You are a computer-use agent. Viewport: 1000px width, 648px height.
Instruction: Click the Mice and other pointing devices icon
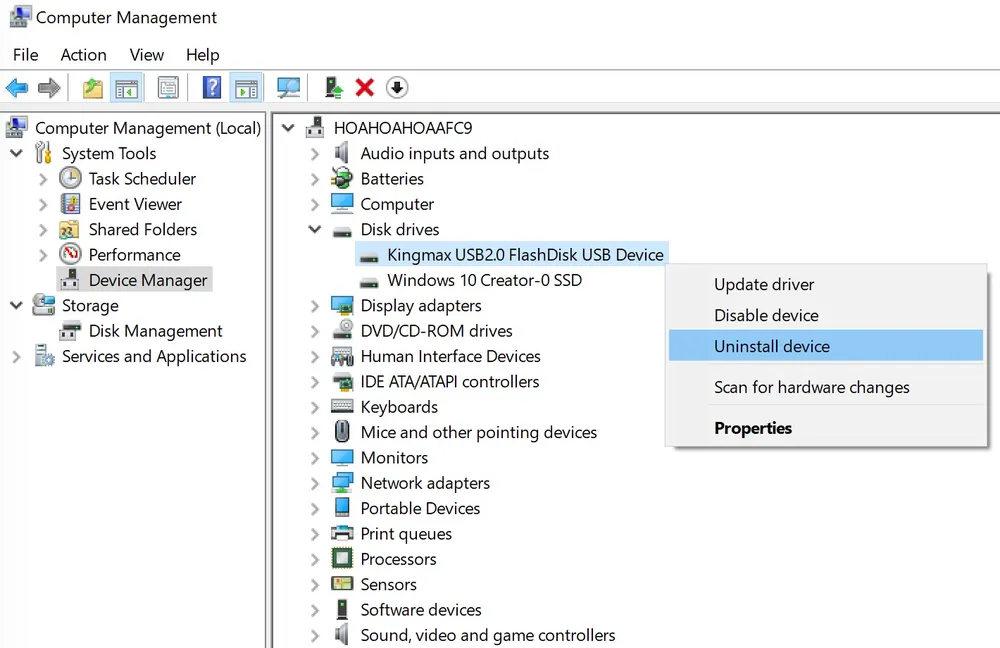(342, 432)
